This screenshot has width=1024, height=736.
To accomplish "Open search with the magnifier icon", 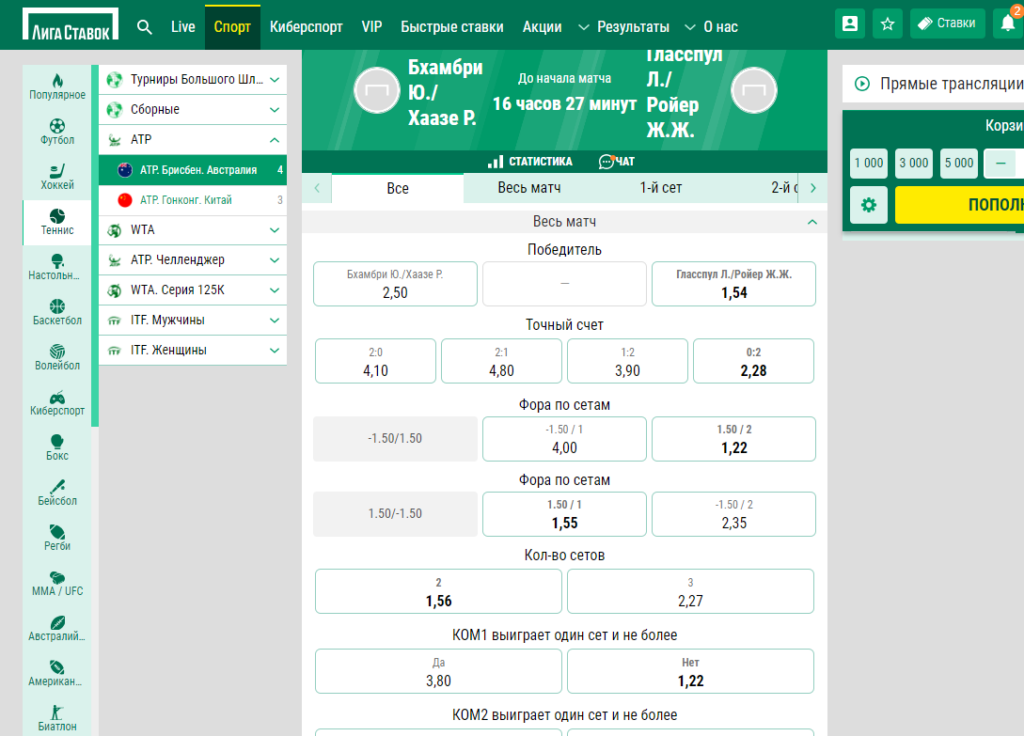I will tap(144, 27).
